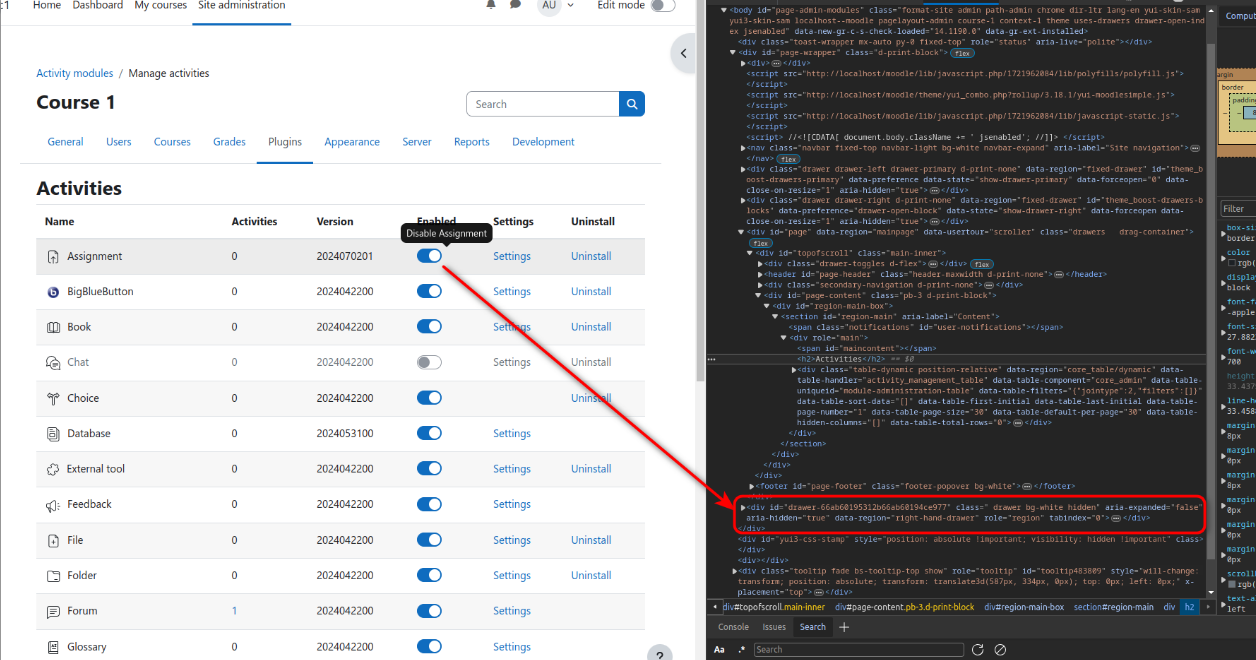Click the Database activity icon

coord(53,434)
